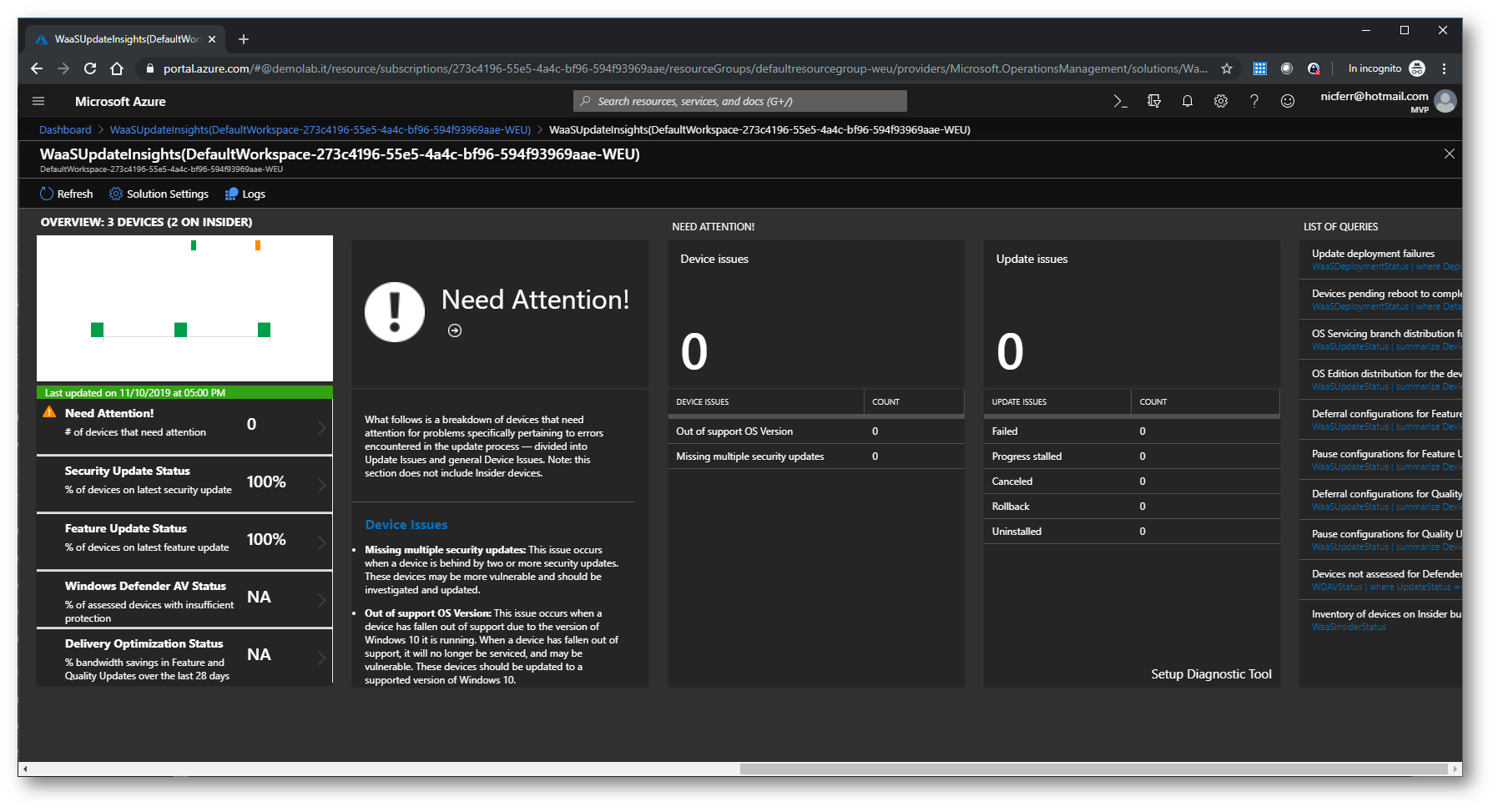Select Missing multiple security updates row
This screenshot has height=812, width=1498.
point(816,456)
